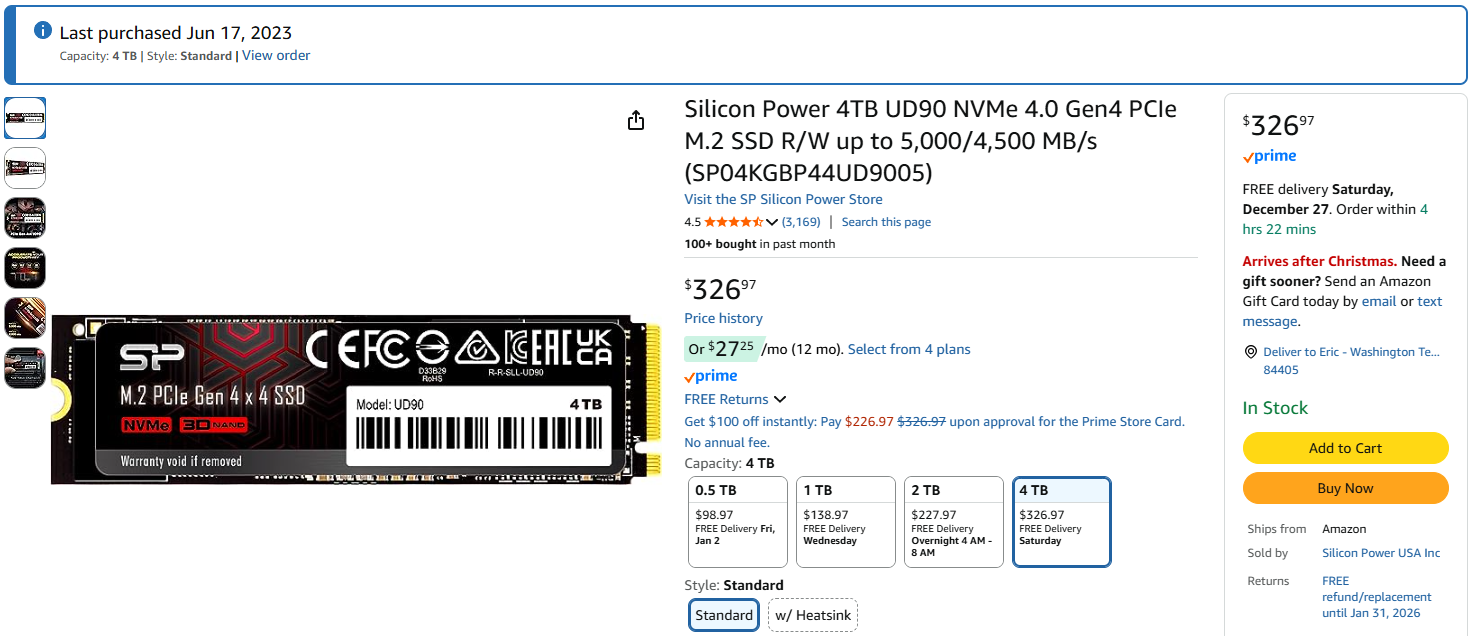Viewport: 1471px width, 636px height.
Task: Select the first product image thumbnail
Action: (x=25, y=118)
